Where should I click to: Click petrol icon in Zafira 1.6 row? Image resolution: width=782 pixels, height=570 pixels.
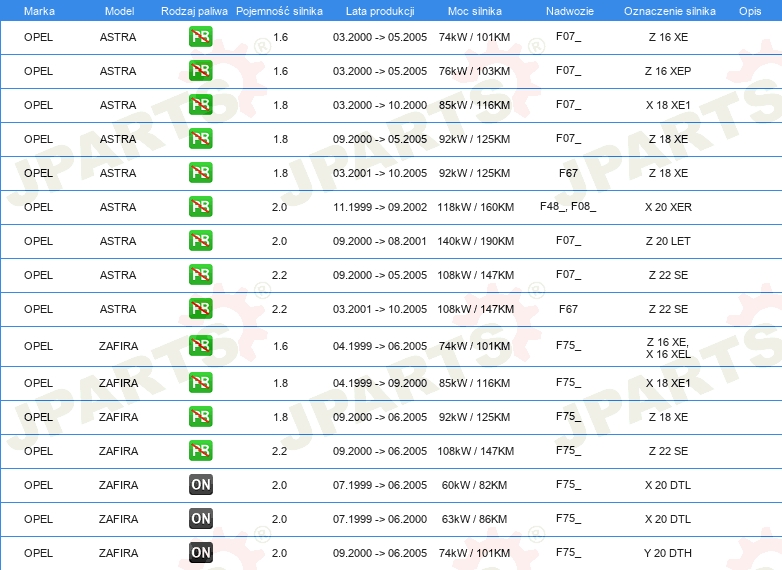point(200,346)
